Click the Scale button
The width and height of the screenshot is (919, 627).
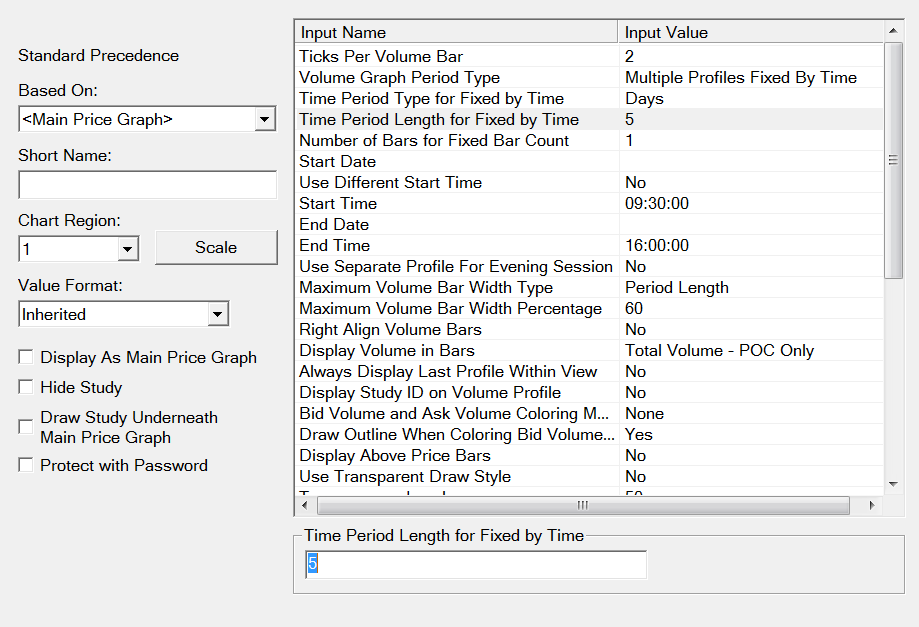click(216, 248)
